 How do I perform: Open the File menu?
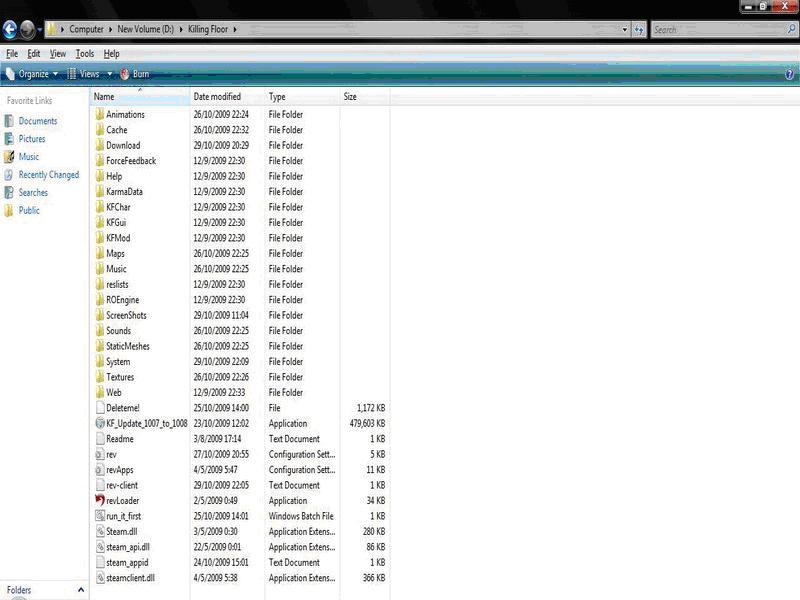pyautogui.click(x=12, y=54)
